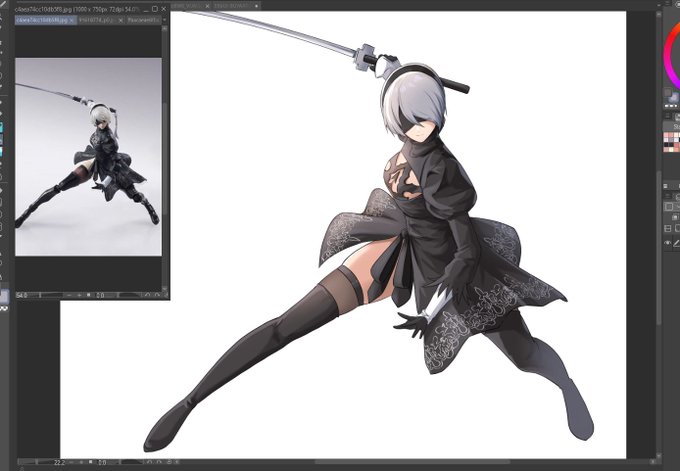Select the gray main color square below wheel

click(x=668, y=92)
